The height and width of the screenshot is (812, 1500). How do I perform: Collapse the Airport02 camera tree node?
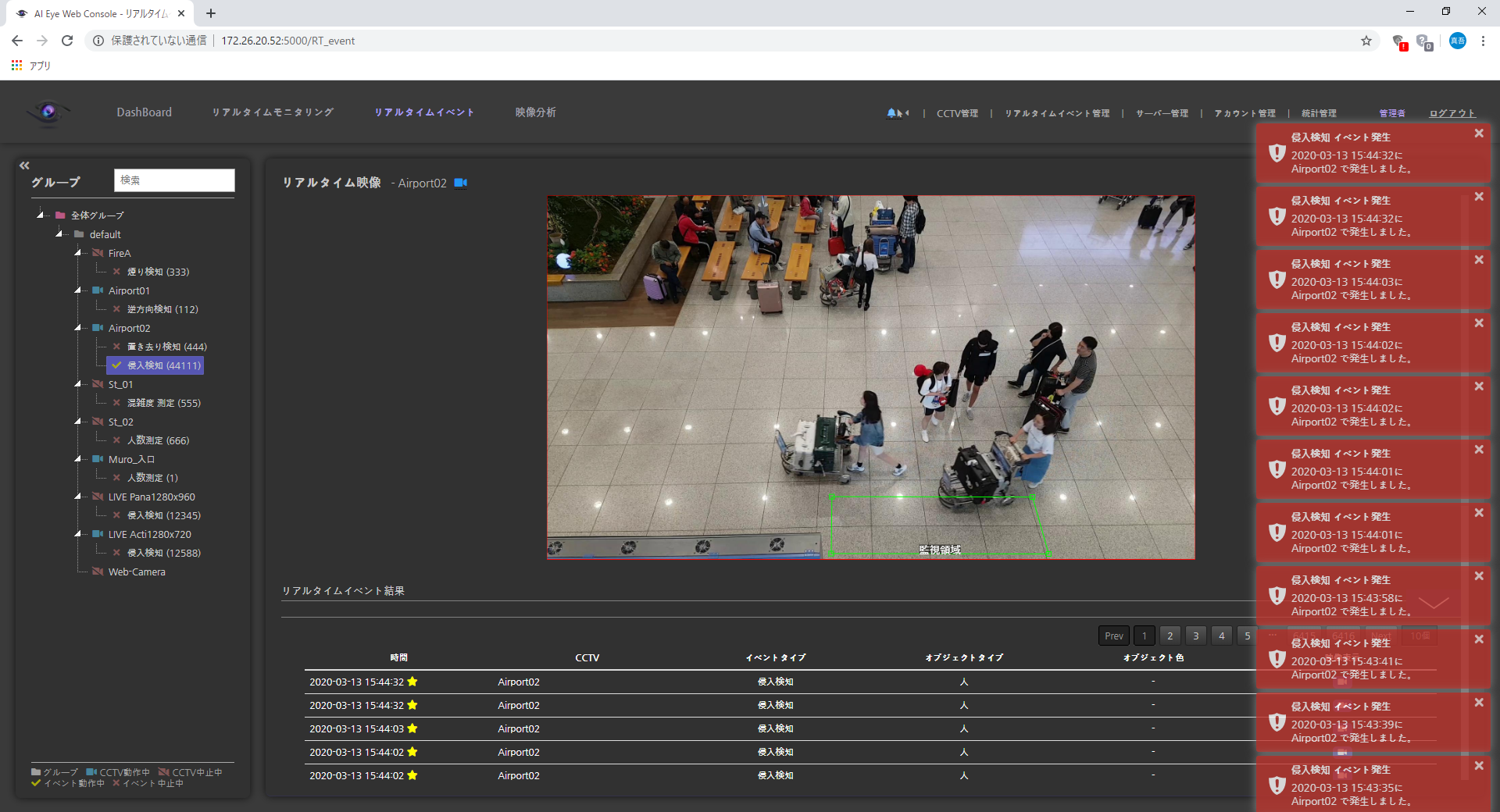tap(77, 328)
